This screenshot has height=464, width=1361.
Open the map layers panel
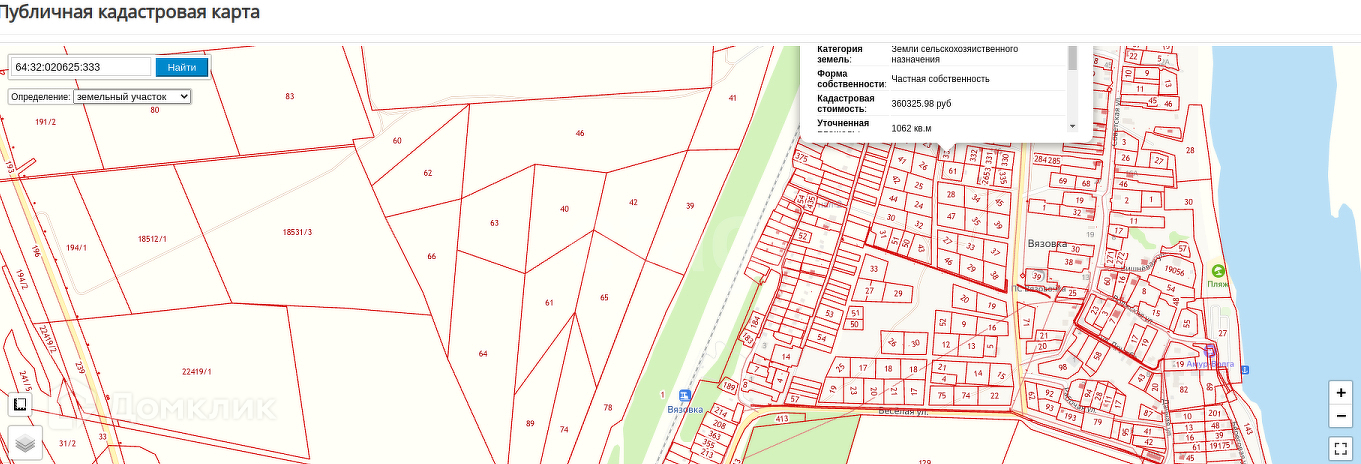click(x=26, y=442)
